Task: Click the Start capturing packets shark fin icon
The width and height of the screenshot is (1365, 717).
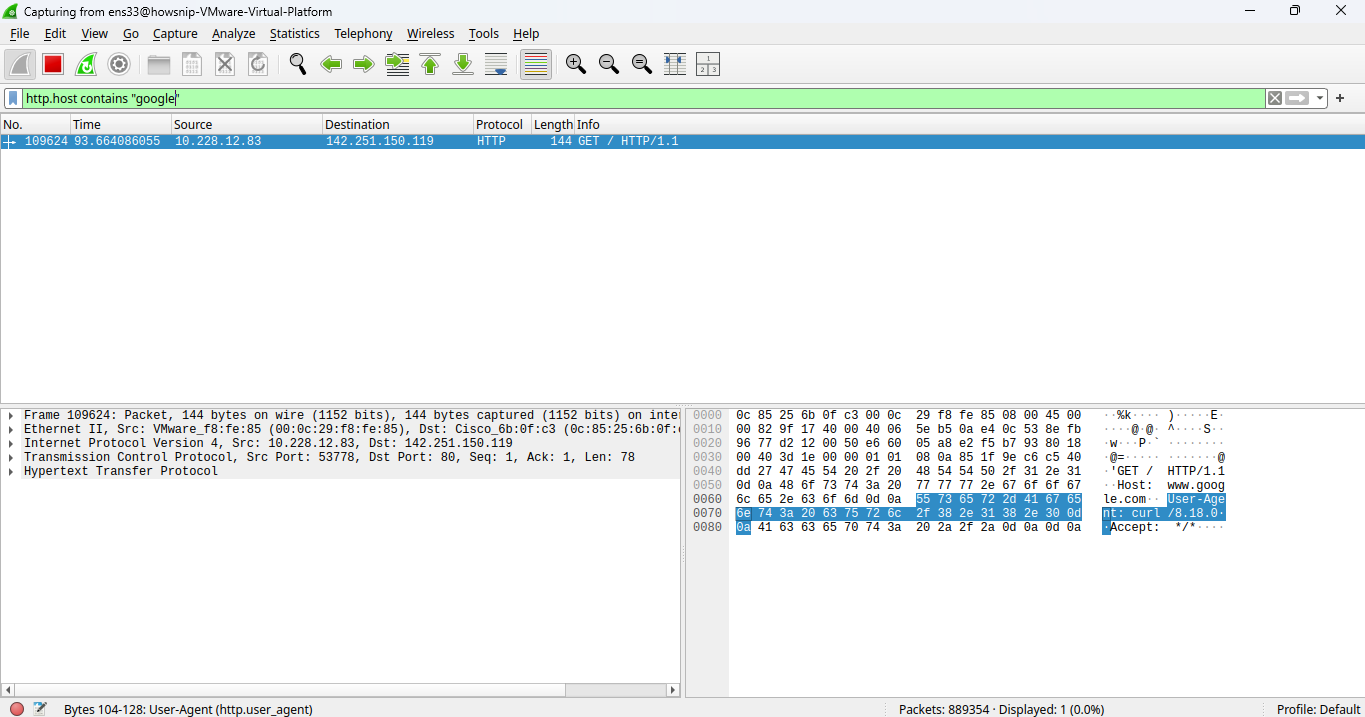Action: [x=20, y=65]
